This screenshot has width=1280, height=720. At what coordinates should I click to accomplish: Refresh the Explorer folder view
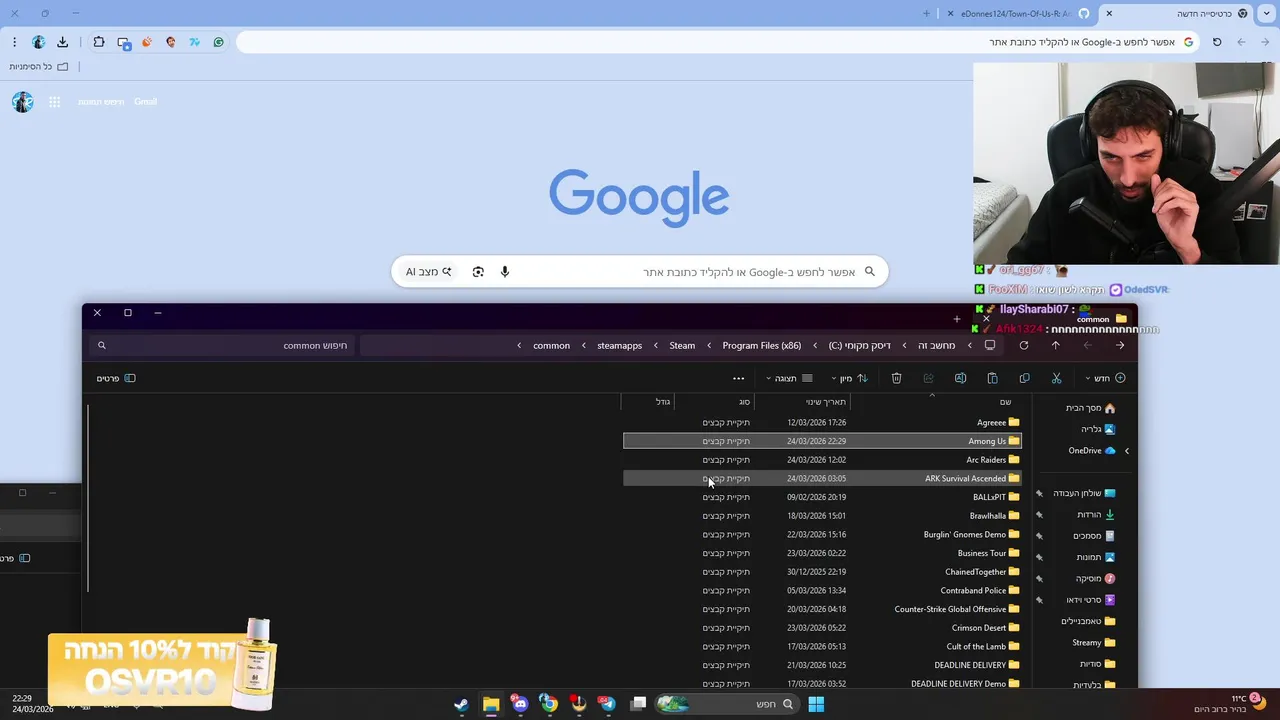(1023, 345)
